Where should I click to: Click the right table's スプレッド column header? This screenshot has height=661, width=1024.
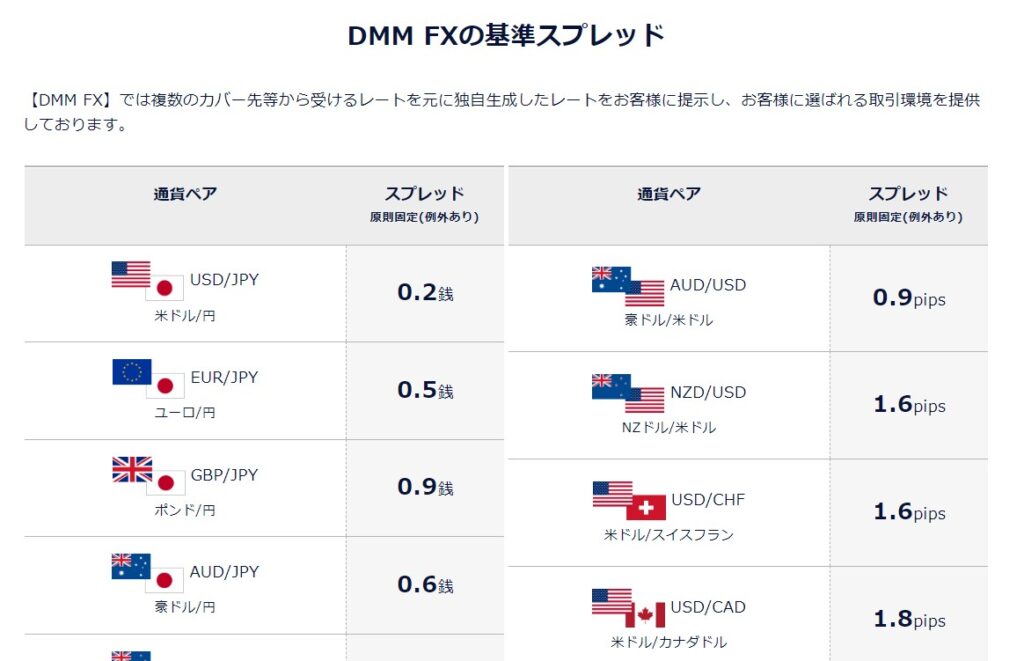(x=908, y=194)
